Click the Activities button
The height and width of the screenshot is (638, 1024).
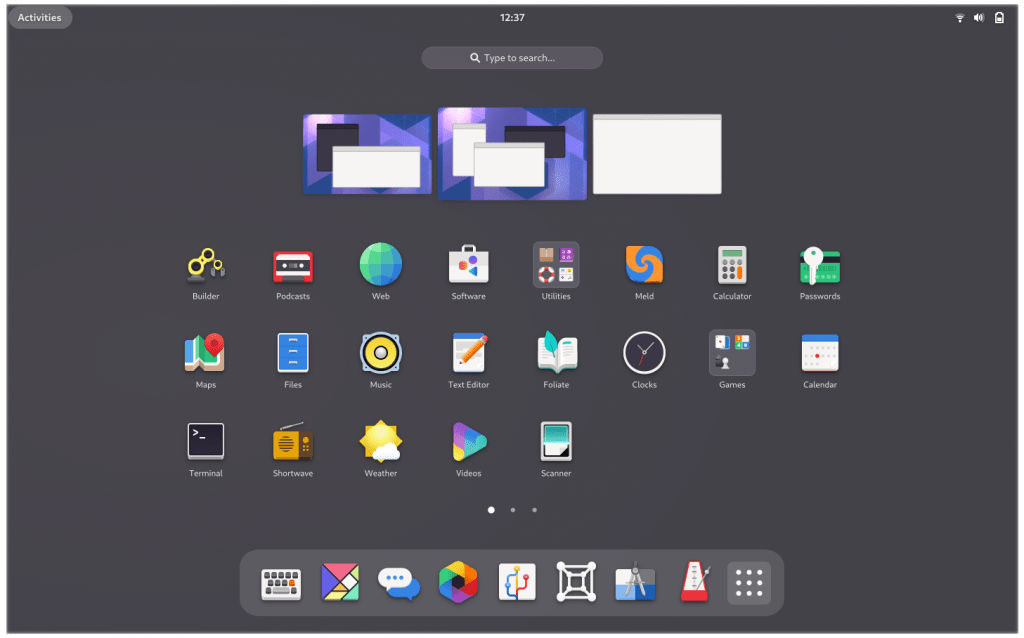pos(40,18)
